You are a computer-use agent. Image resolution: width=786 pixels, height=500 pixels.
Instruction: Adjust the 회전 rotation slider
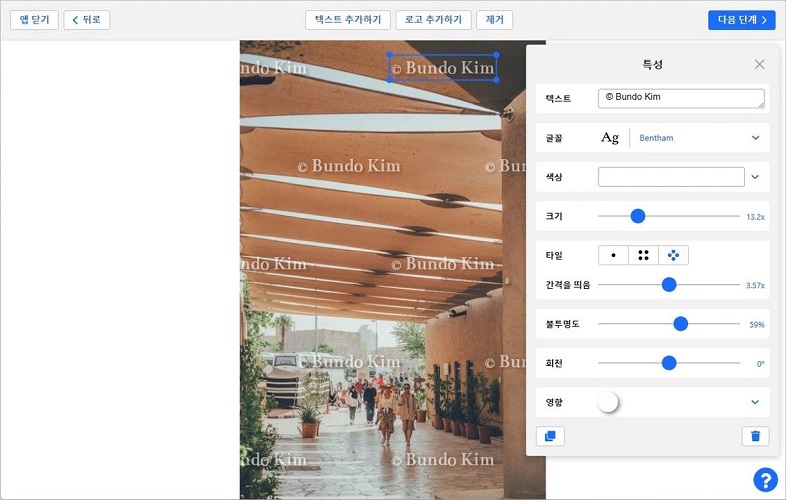(669, 363)
